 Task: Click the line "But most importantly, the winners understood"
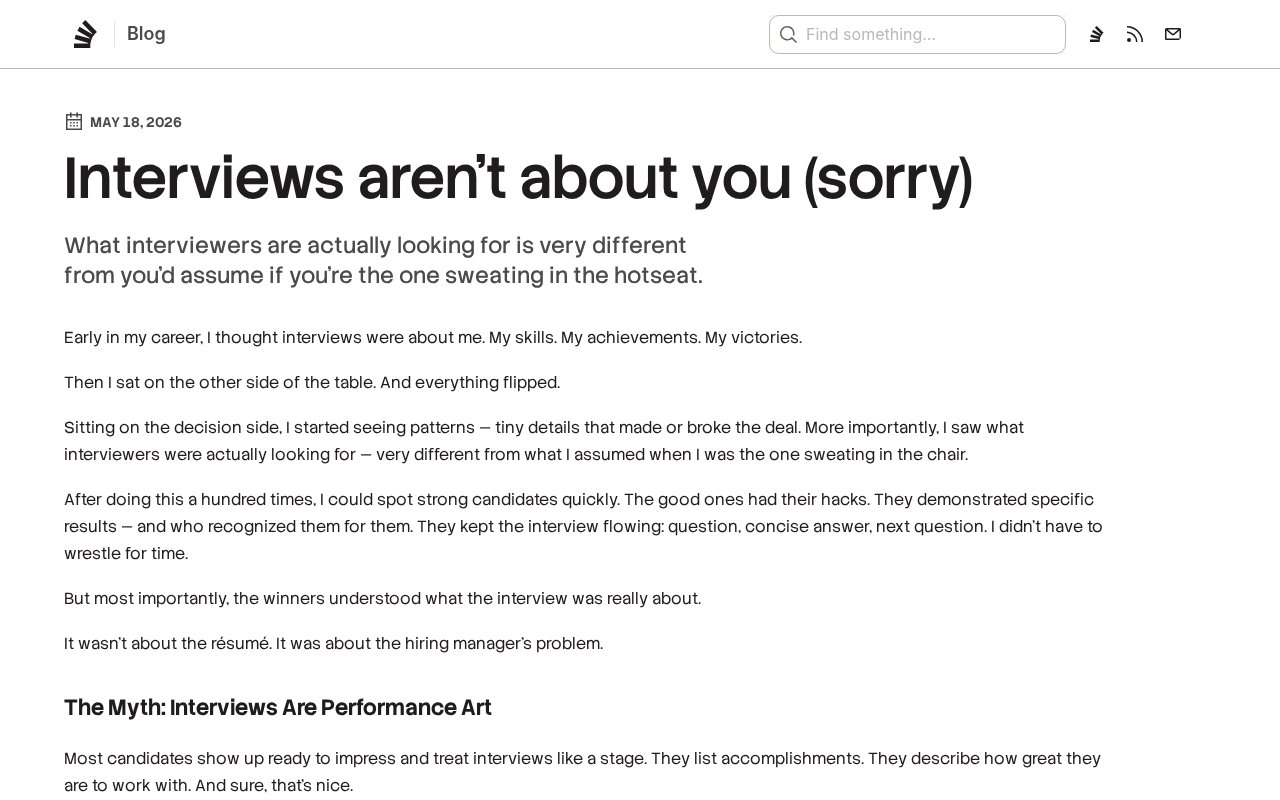pos(382,599)
